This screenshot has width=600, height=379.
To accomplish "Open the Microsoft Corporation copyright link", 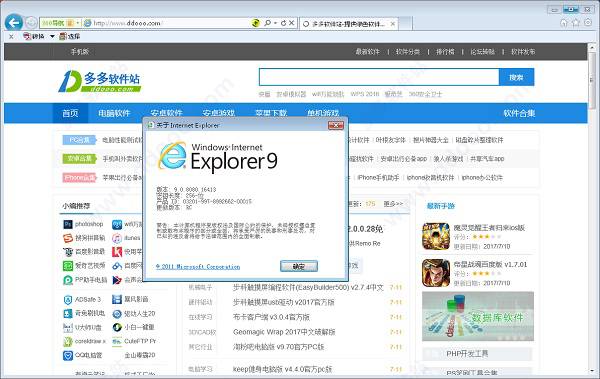I will (198, 266).
